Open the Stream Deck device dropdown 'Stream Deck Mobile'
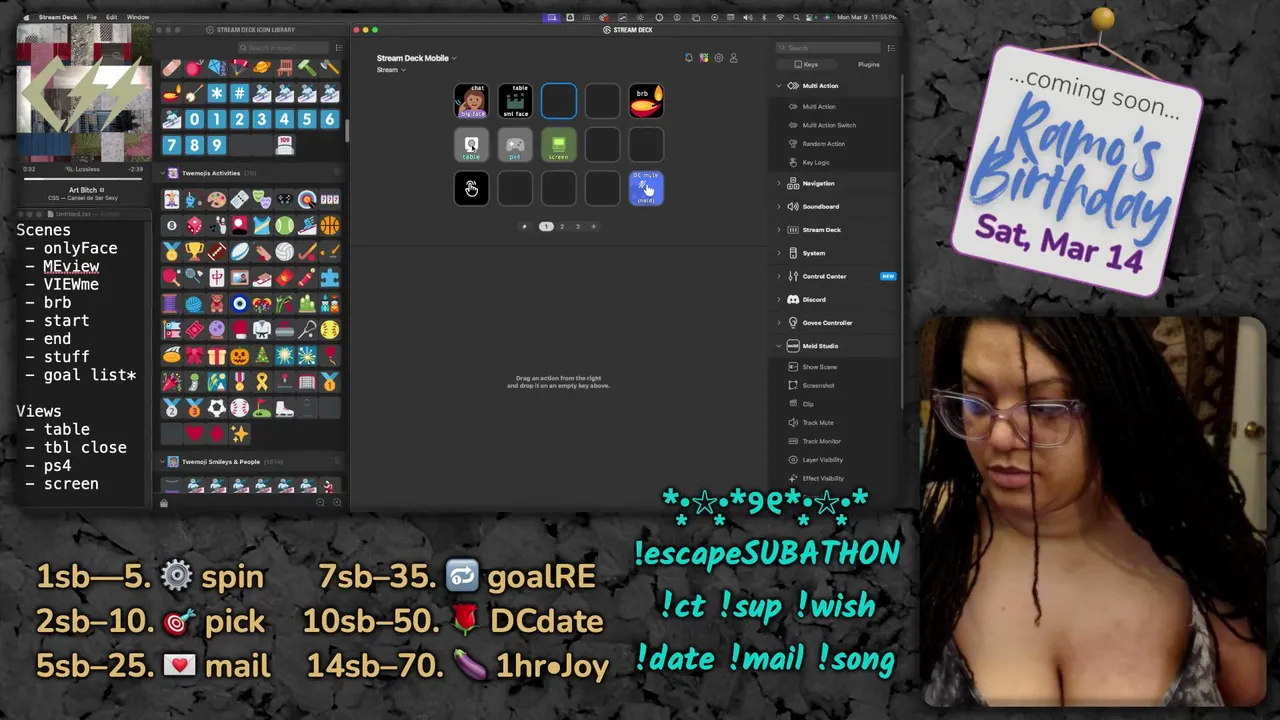This screenshot has height=720, width=1280. click(x=416, y=58)
